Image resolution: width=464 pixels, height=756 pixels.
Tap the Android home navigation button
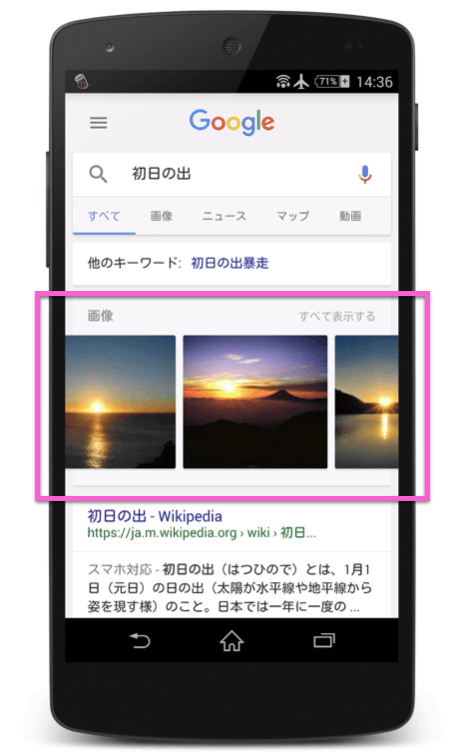pos(232,641)
